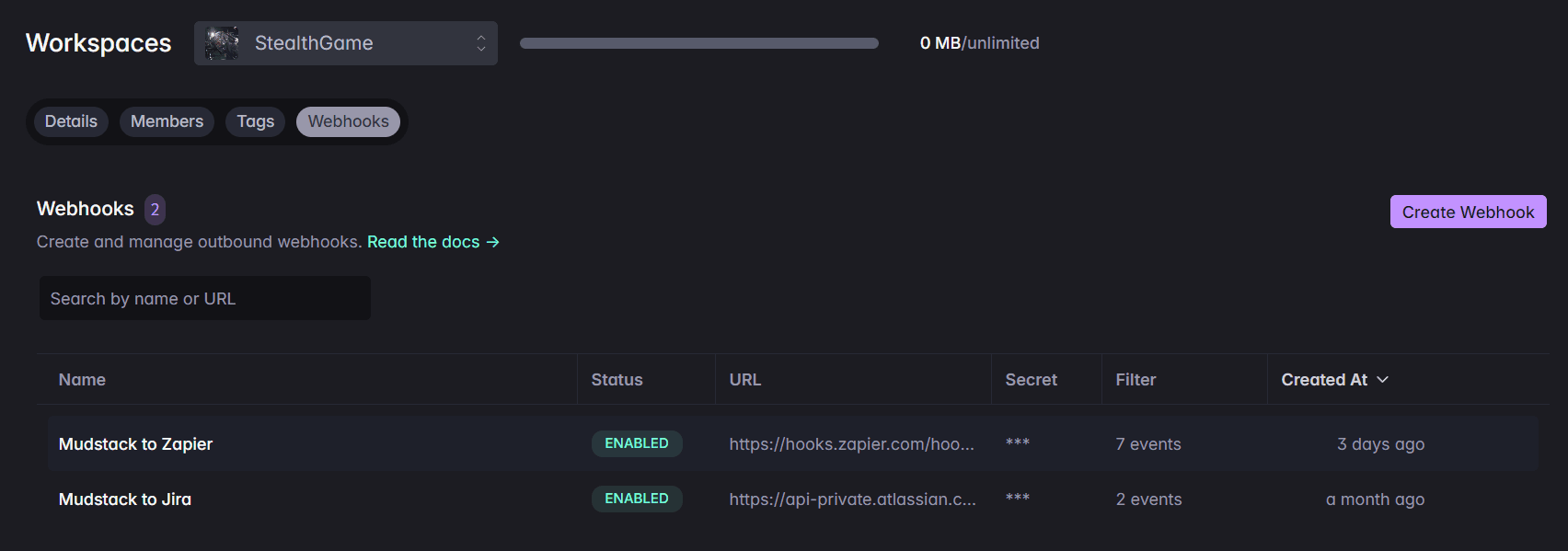Viewport: 1568px width, 551px height.
Task: Toggle the ENABLED status on Mudstack to Zapier
Action: pyautogui.click(x=637, y=443)
